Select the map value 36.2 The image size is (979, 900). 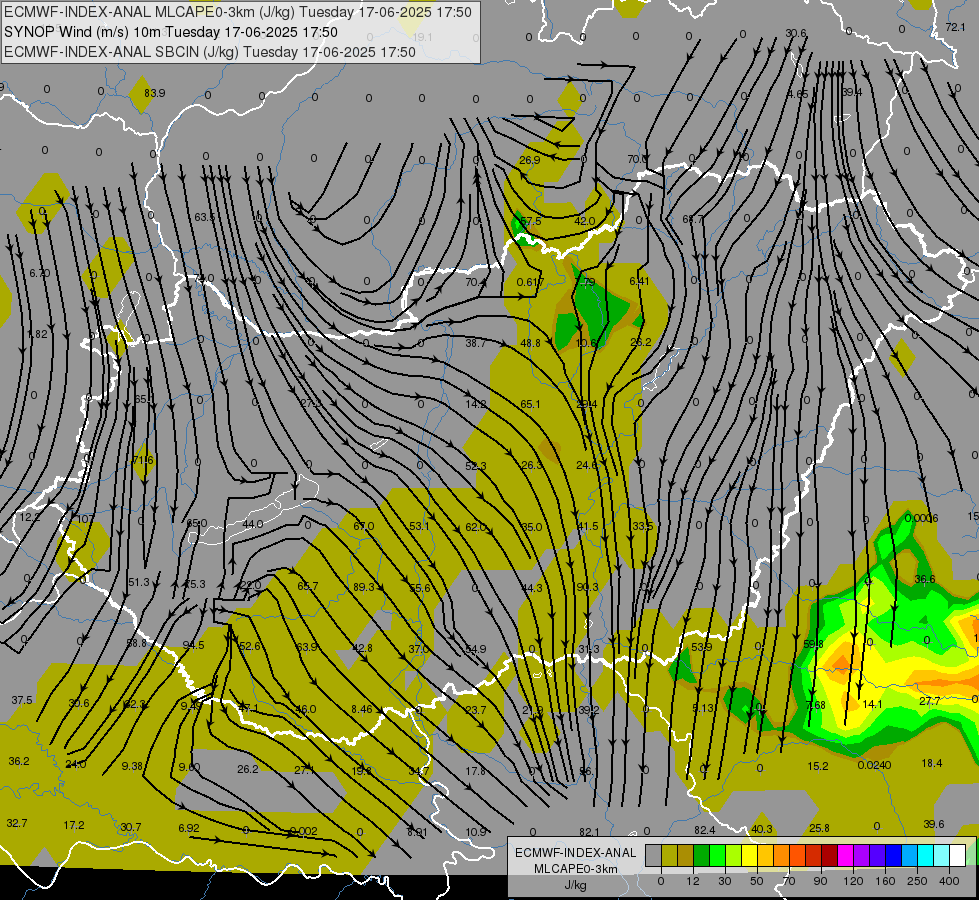pyautogui.click(x=19, y=761)
